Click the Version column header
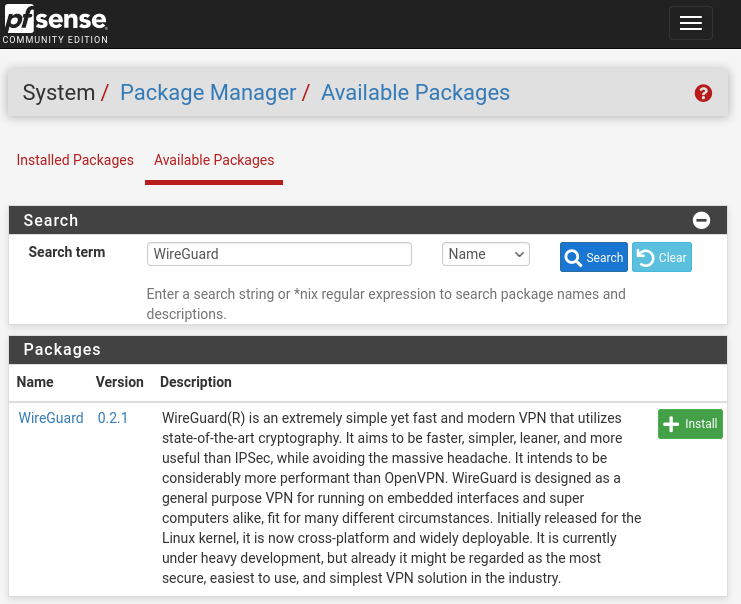The width and height of the screenshot is (741, 604). click(x=120, y=382)
